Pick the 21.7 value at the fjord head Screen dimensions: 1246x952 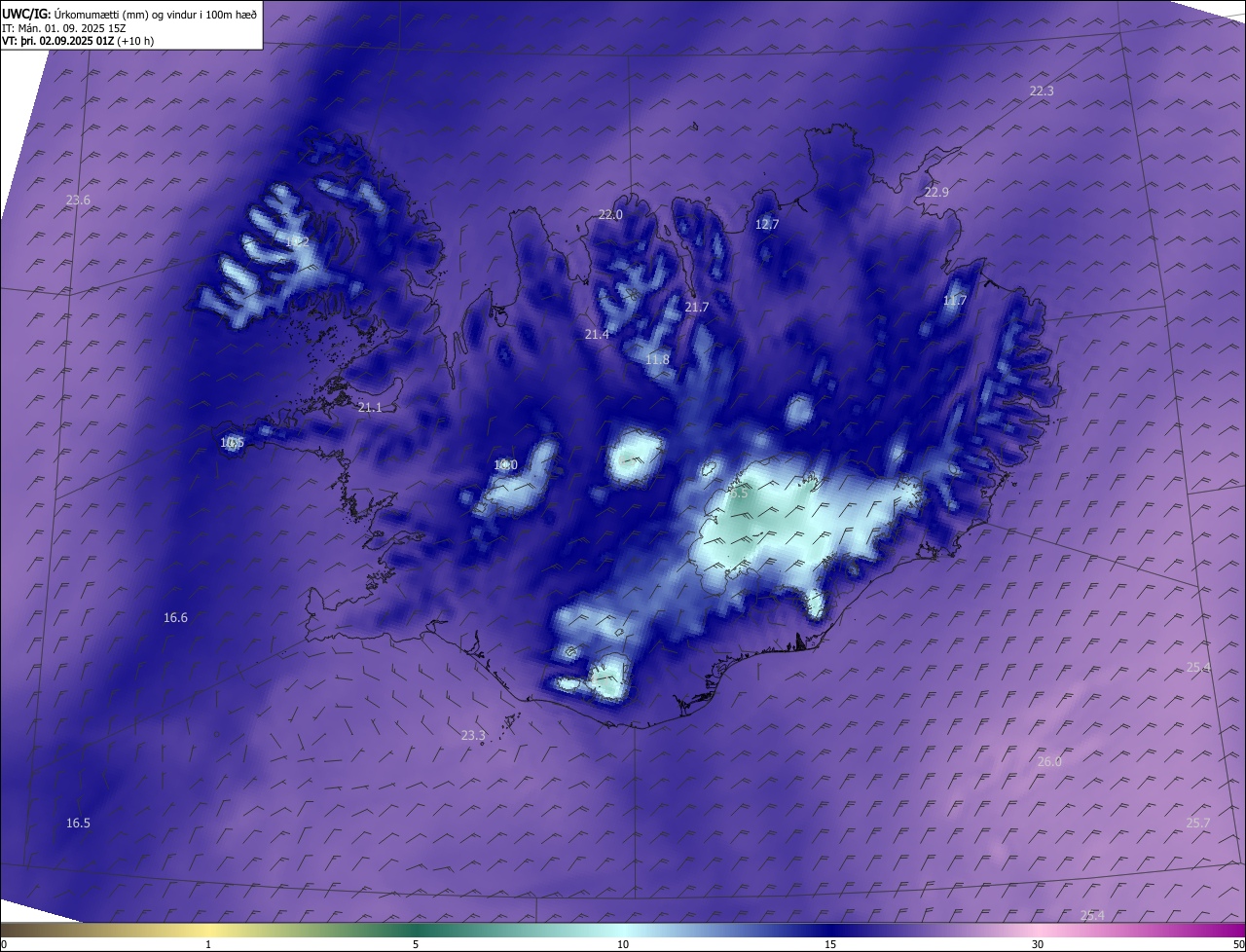pyautogui.click(x=697, y=308)
